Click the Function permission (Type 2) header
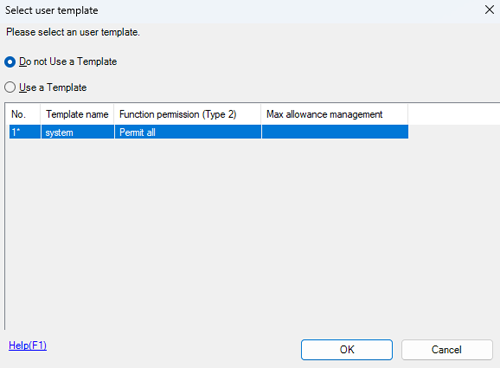 coord(187,114)
